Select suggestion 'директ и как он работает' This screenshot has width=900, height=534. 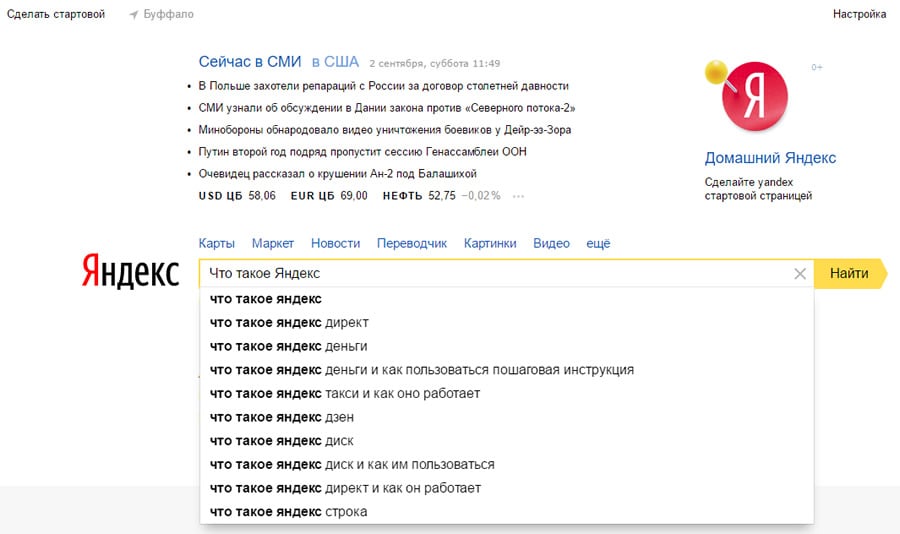coord(506,488)
